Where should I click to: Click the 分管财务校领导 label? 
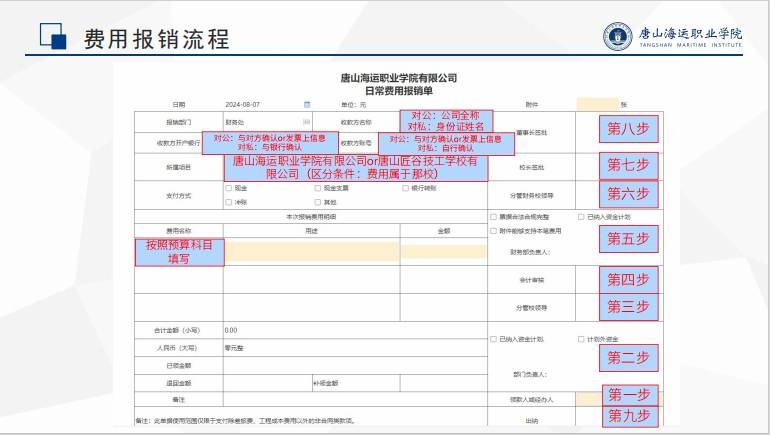point(531,196)
